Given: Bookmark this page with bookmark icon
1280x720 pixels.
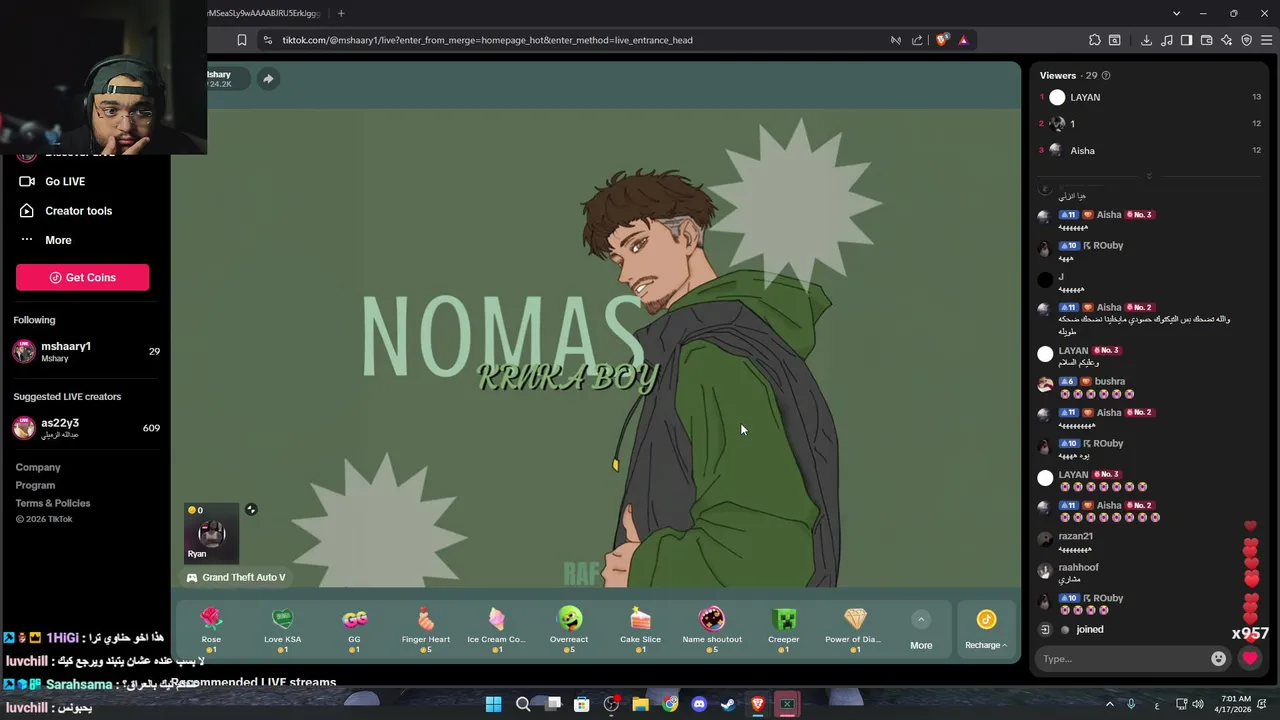Looking at the screenshot, I should (x=241, y=40).
